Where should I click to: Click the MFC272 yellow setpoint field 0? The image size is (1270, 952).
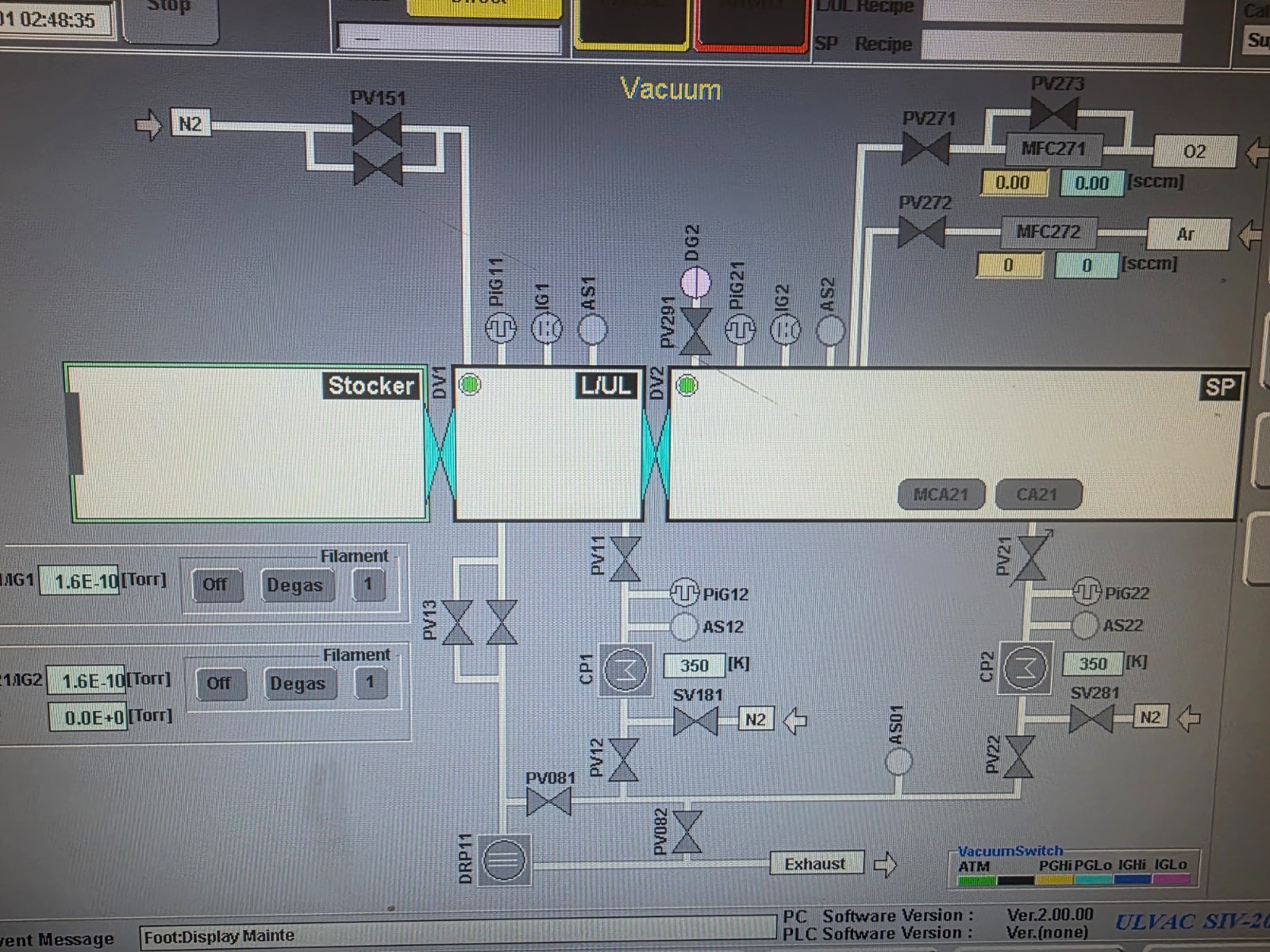[x=1009, y=265]
